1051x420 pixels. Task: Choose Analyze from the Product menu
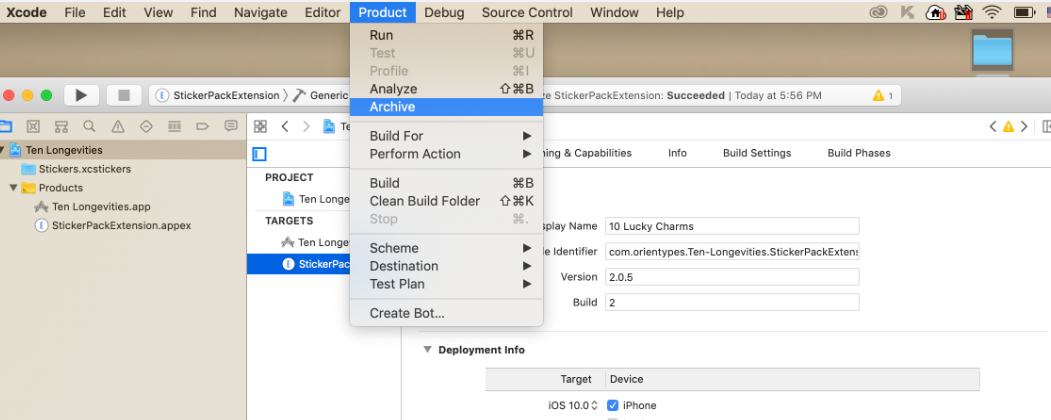click(x=446, y=89)
